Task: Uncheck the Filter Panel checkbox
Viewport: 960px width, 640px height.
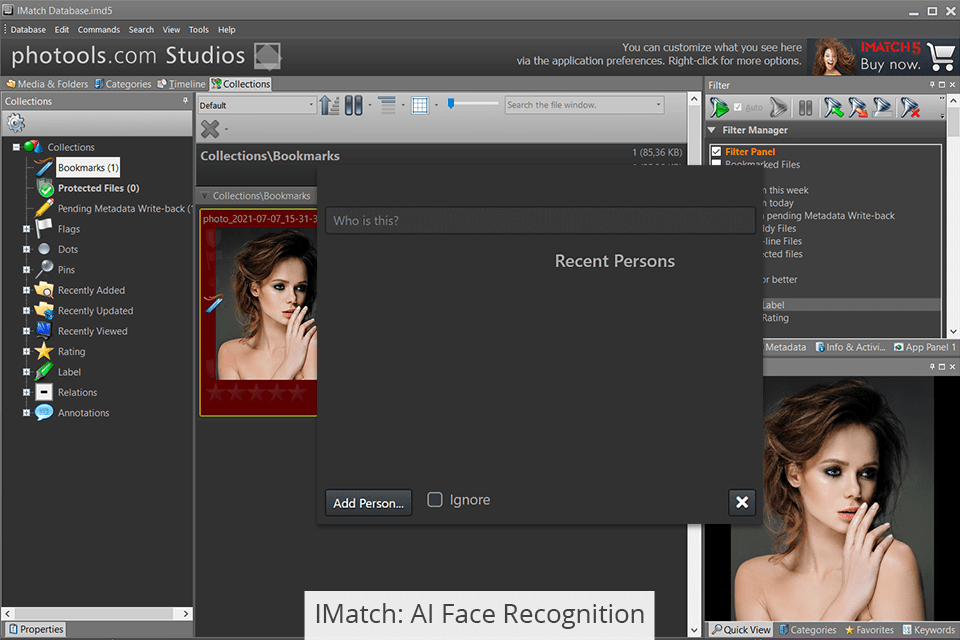Action: 715,152
